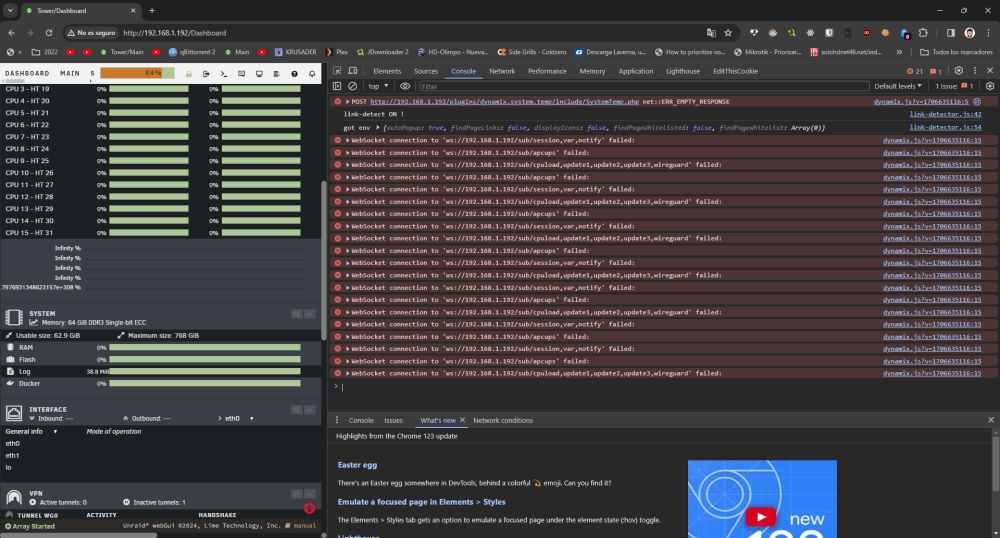This screenshot has width=1000, height=538.
Task: Expand the eth0 interface selector
Action: 239,418
